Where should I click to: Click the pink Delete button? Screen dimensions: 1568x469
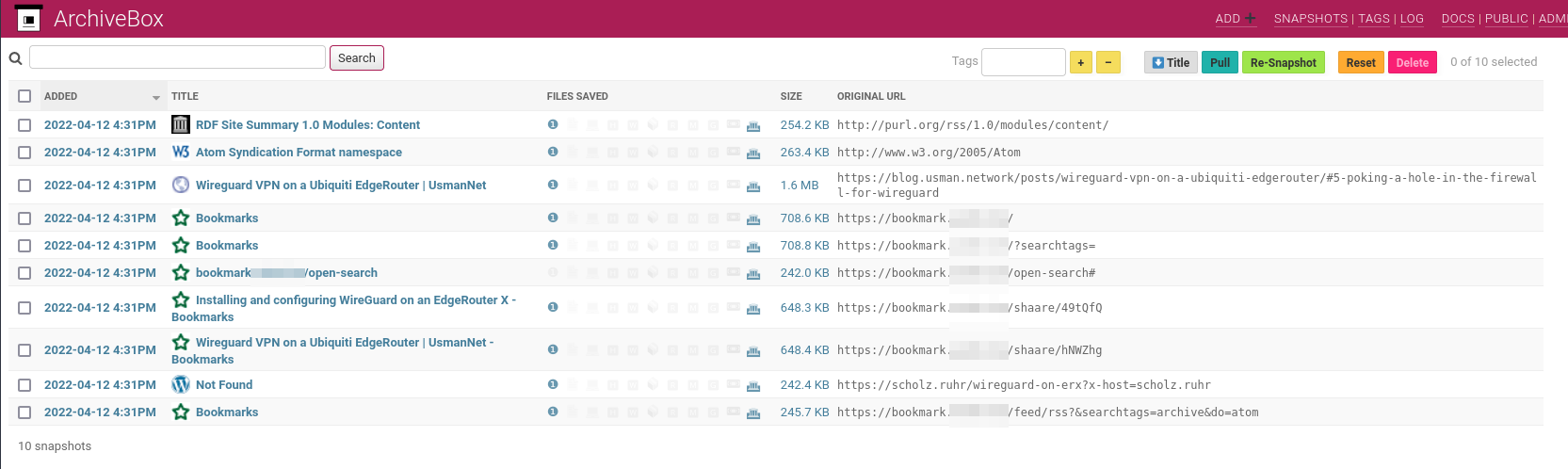click(x=1413, y=62)
